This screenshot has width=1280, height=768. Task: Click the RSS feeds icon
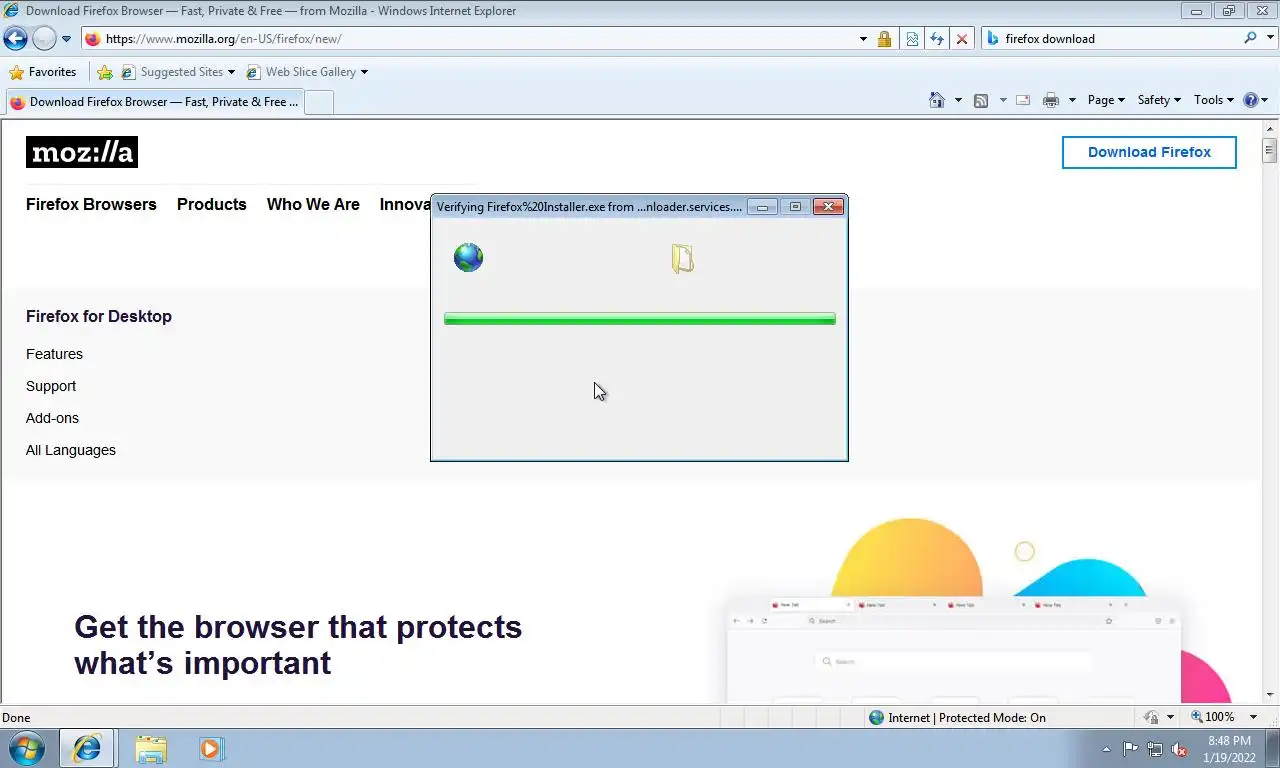coord(981,100)
